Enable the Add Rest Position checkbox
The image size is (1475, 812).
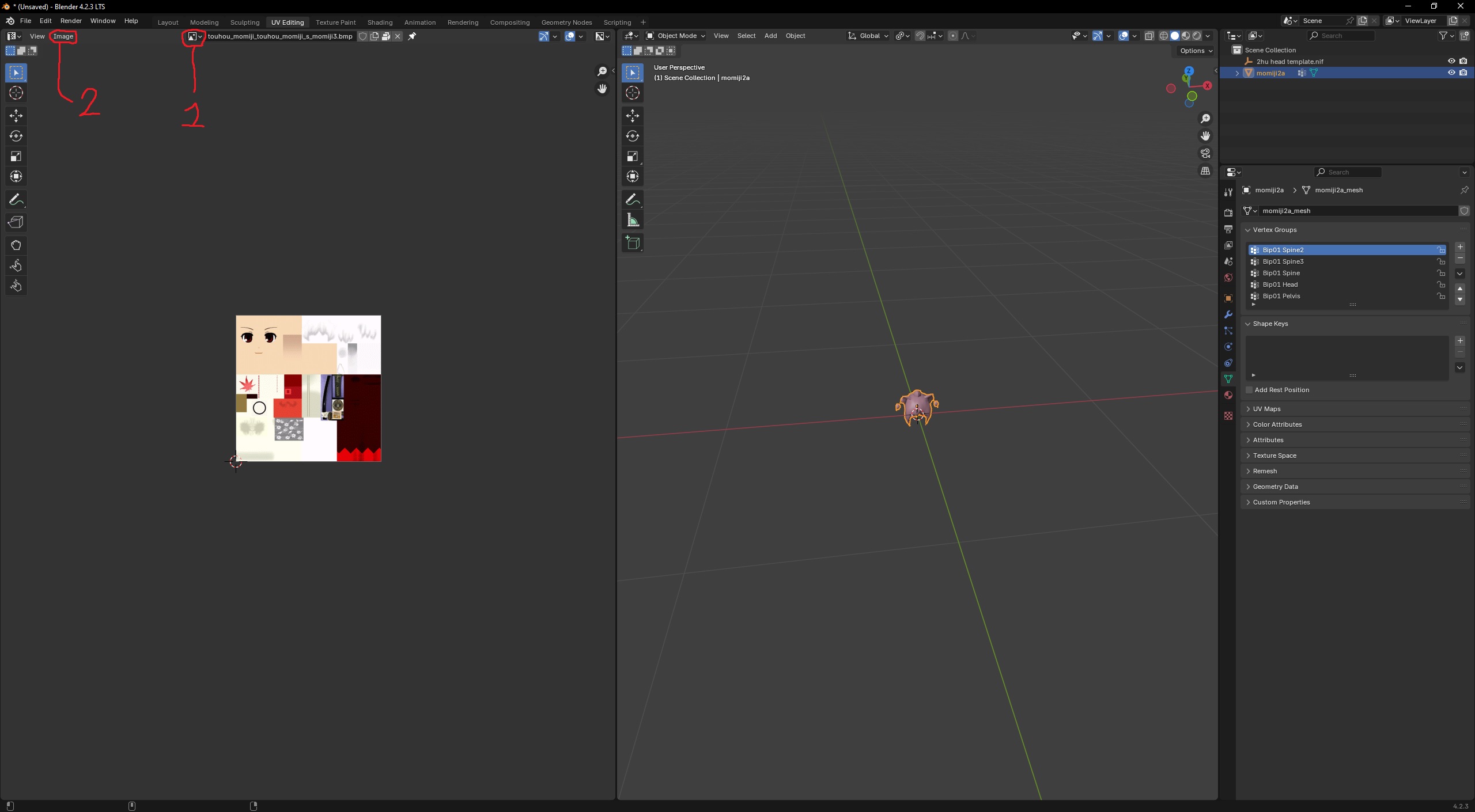click(1249, 390)
